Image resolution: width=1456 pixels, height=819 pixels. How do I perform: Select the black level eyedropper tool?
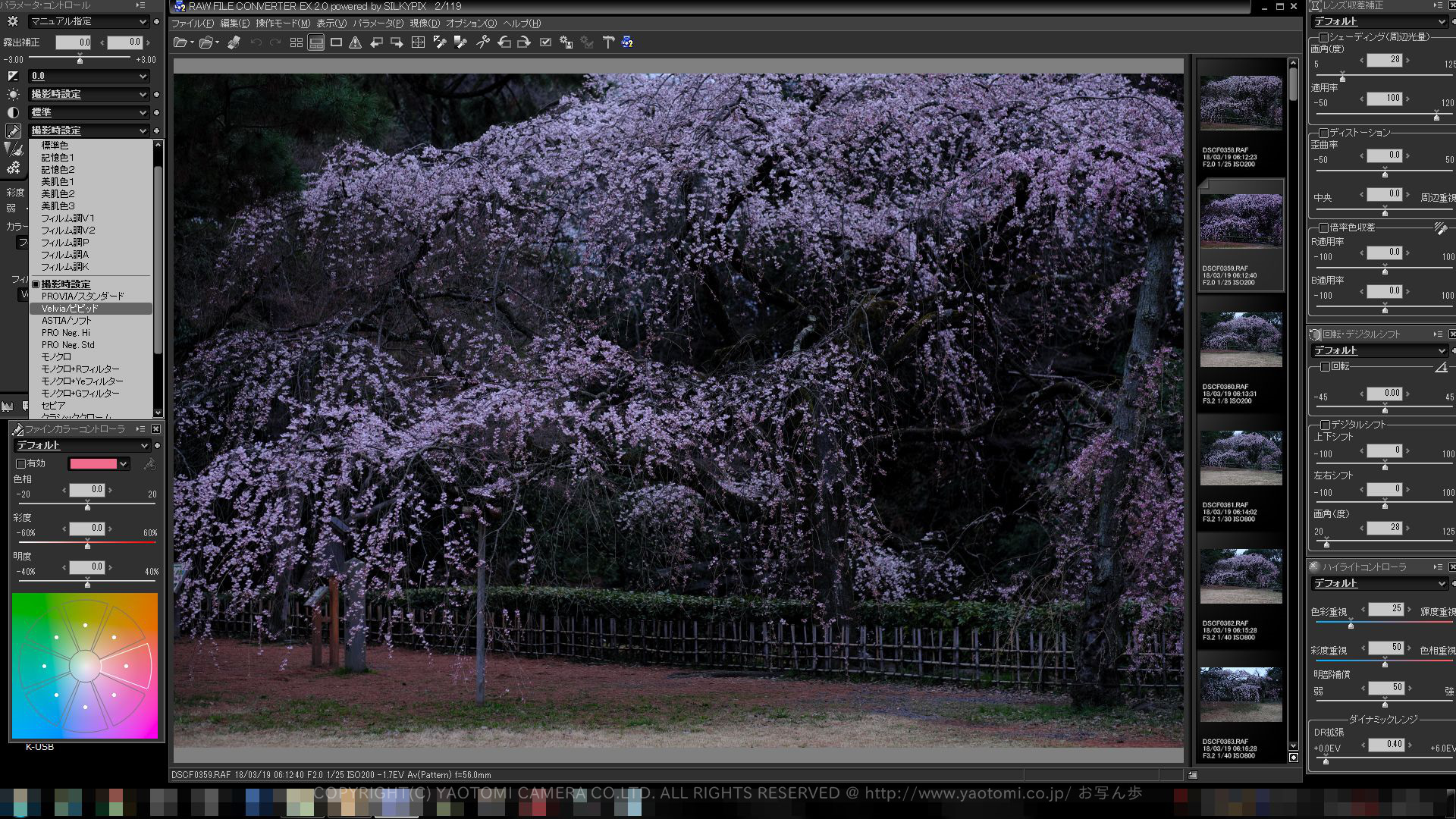click(x=460, y=42)
